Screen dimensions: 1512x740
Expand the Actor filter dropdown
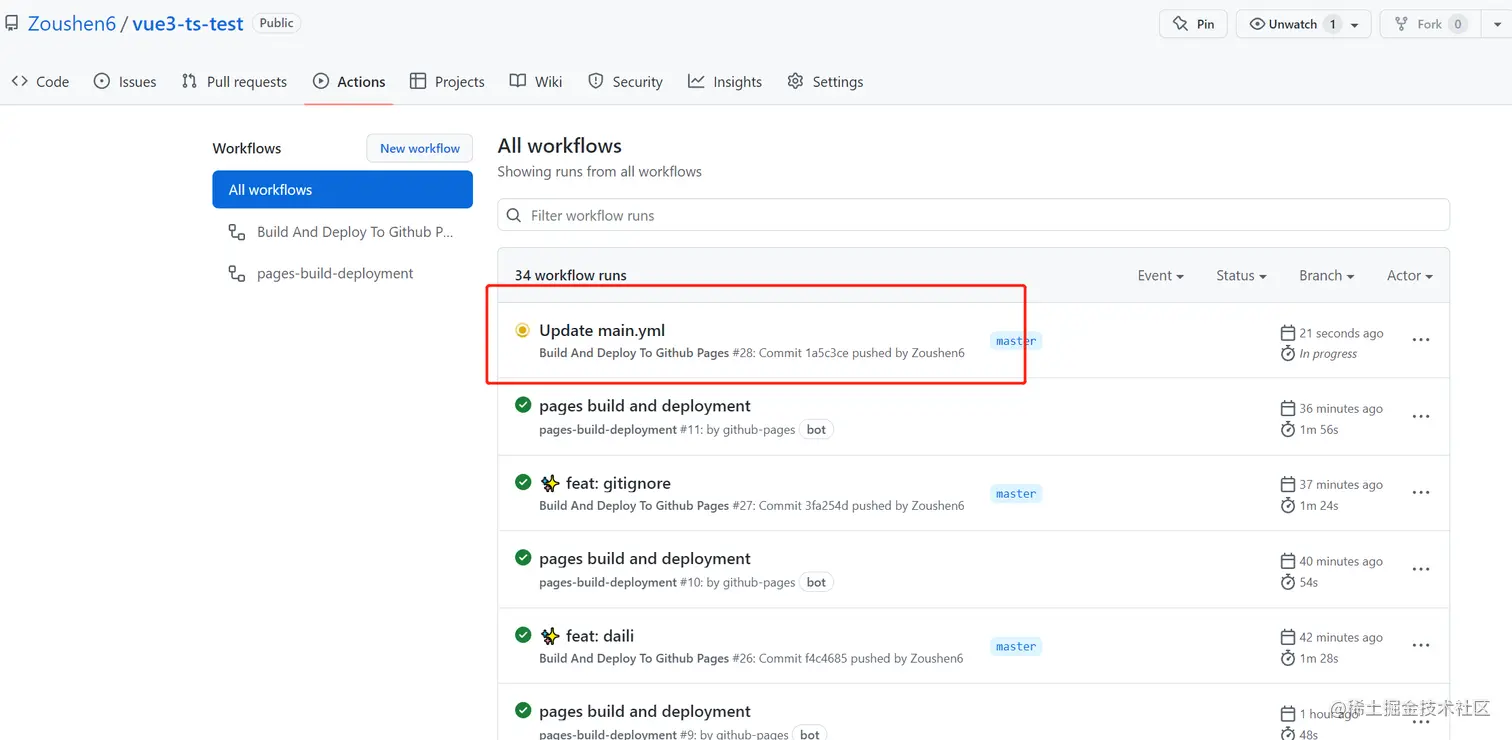click(1409, 275)
